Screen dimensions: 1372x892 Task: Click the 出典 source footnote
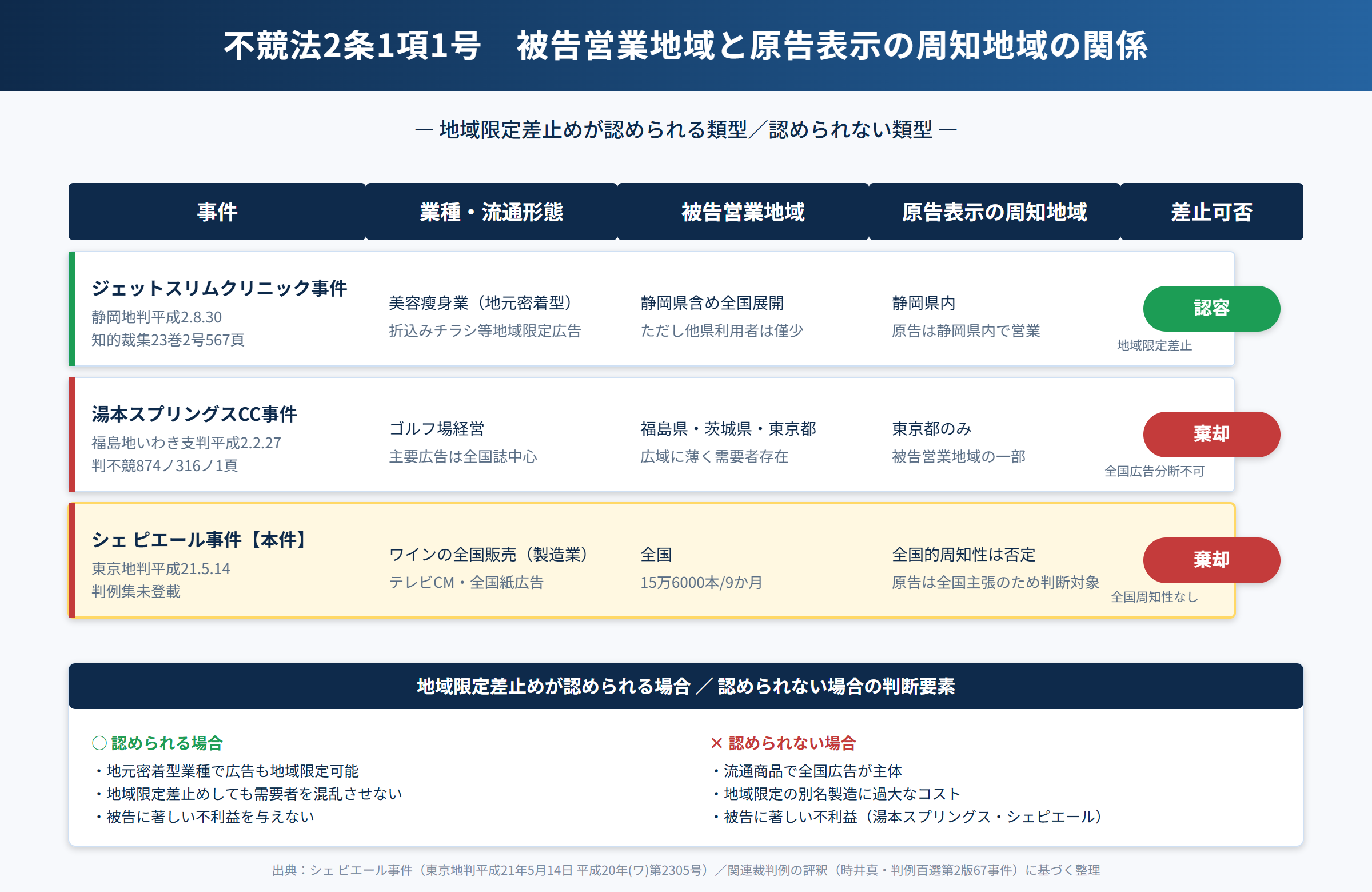(686, 870)
